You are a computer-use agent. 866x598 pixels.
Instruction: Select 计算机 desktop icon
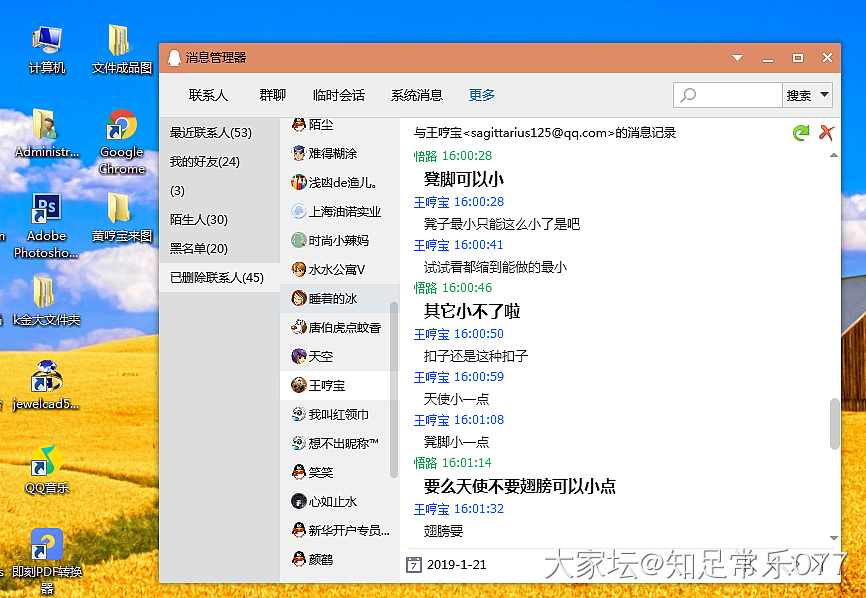[46, 50]
